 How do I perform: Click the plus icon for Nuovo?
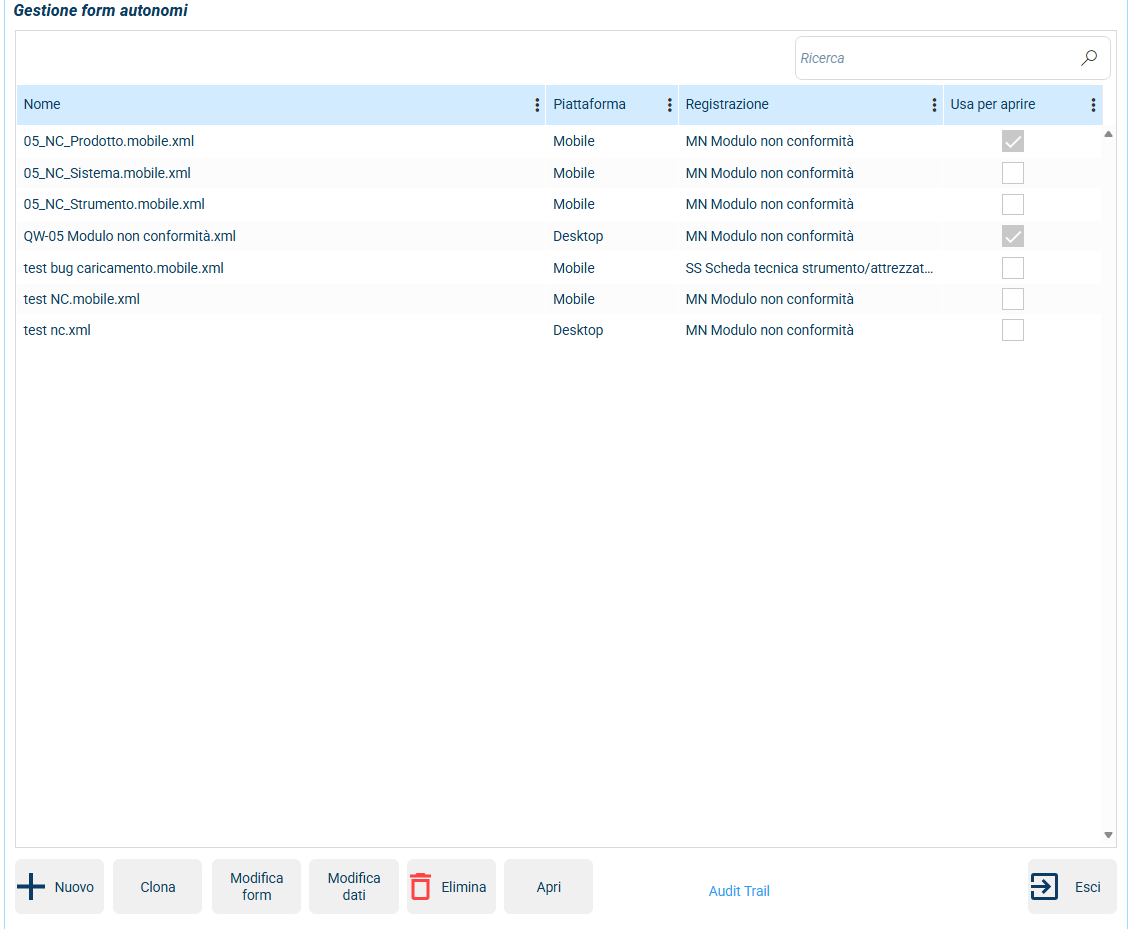[32, 887]
